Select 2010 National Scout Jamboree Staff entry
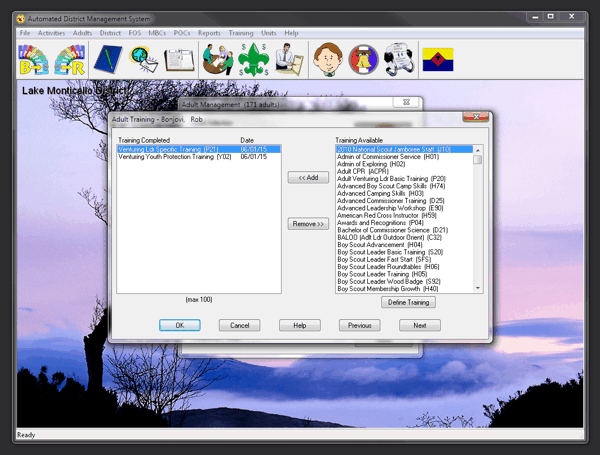600x455 pixels. click(404, 149)
